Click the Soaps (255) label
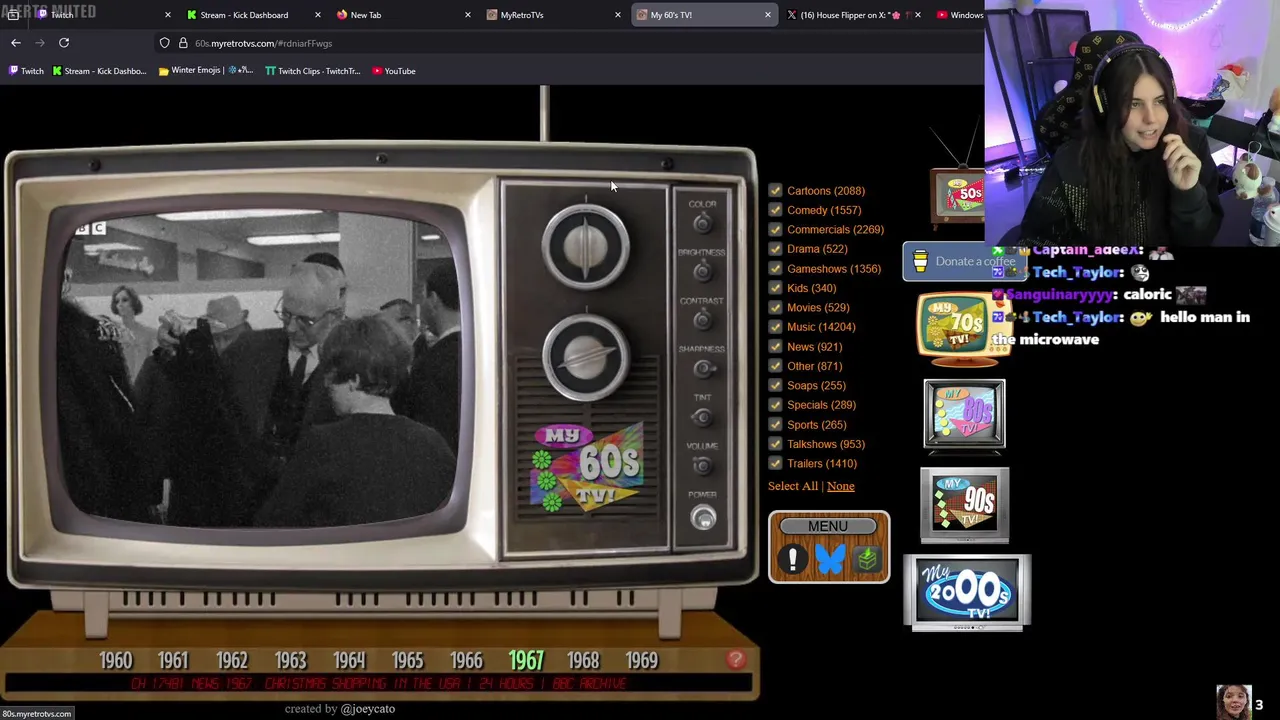Screen dimensions: 1280x720 tap(816, 385)
